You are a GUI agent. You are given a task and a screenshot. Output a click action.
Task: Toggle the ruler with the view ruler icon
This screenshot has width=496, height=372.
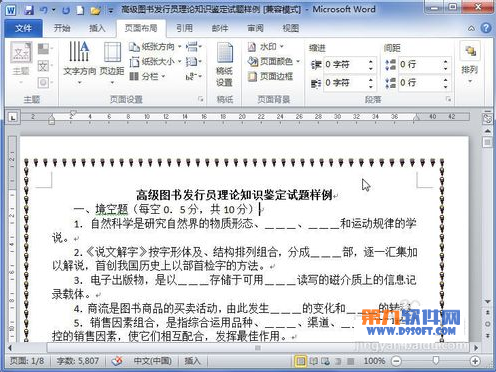487,118
